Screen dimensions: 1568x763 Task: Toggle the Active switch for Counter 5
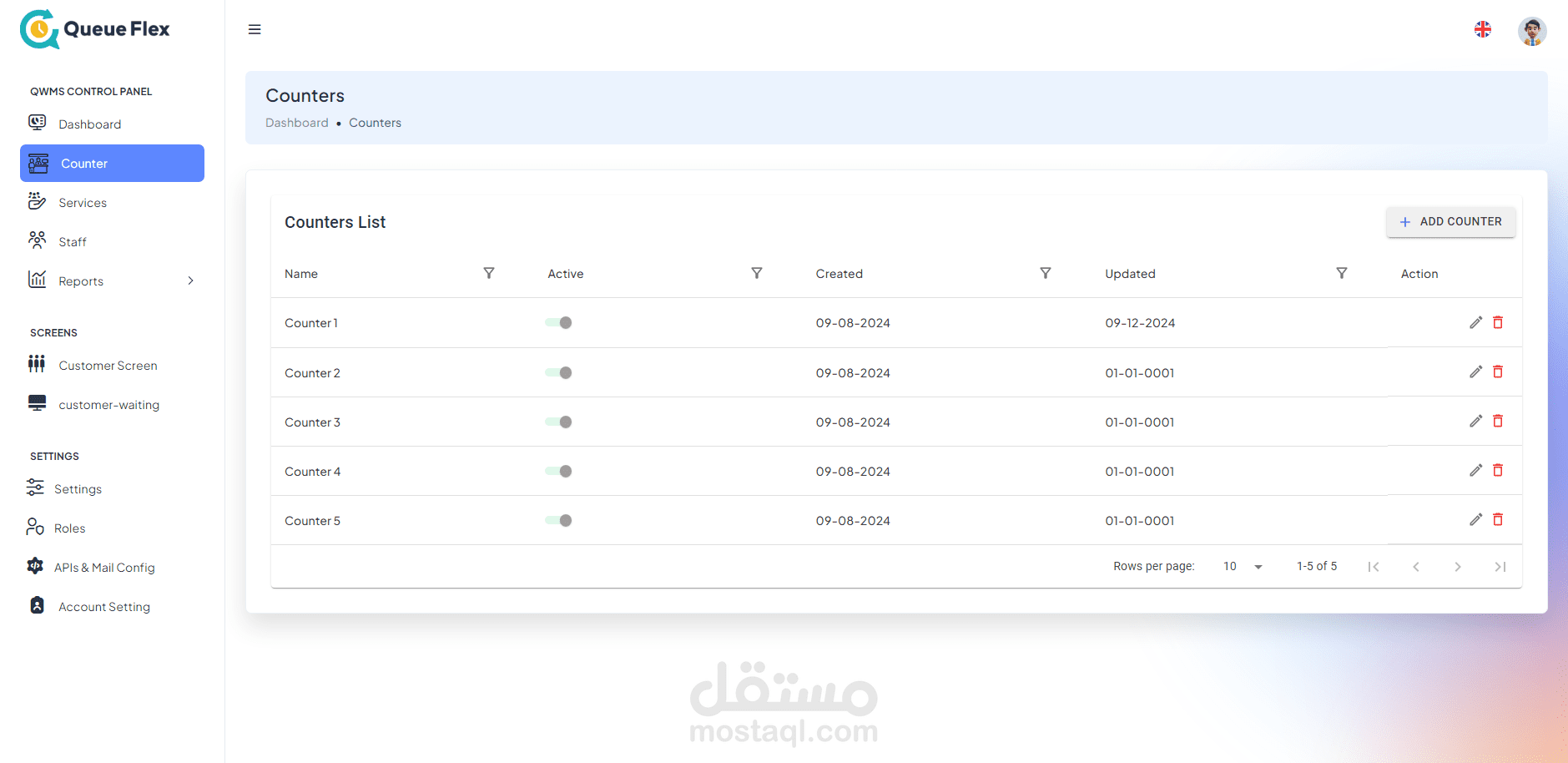(558, 520)
